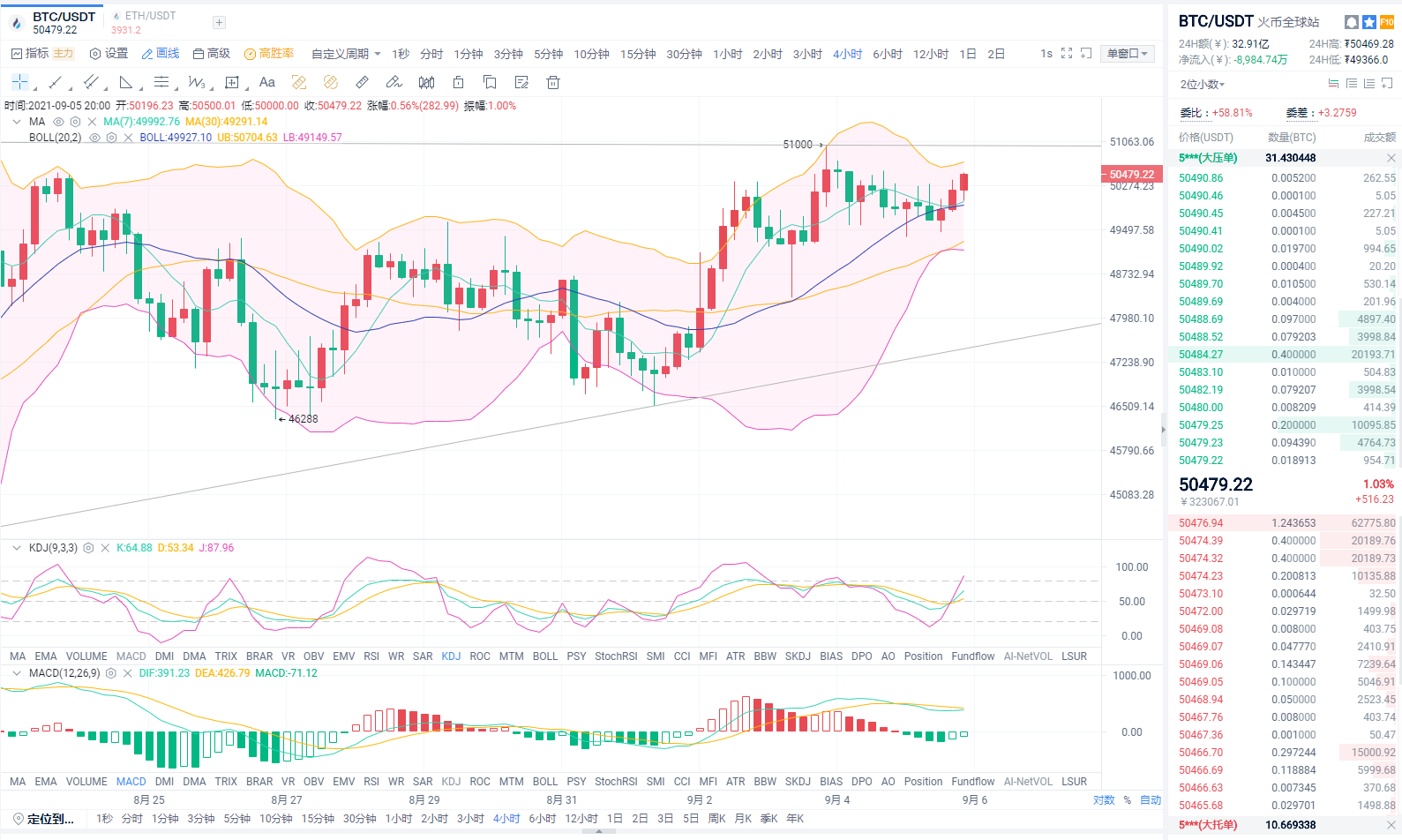1402x840 pixels.
Task: Open MACD indicator settings gear
Action: point(111,673)
